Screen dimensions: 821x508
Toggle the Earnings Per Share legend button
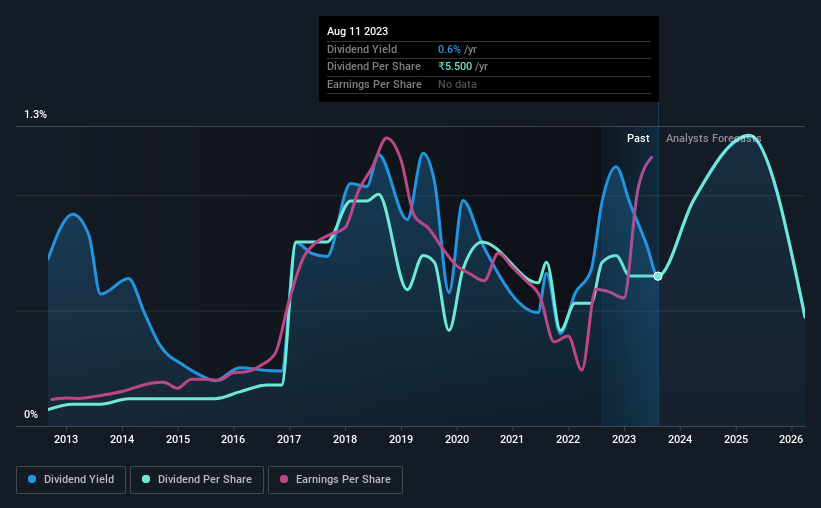coord(335,480)
